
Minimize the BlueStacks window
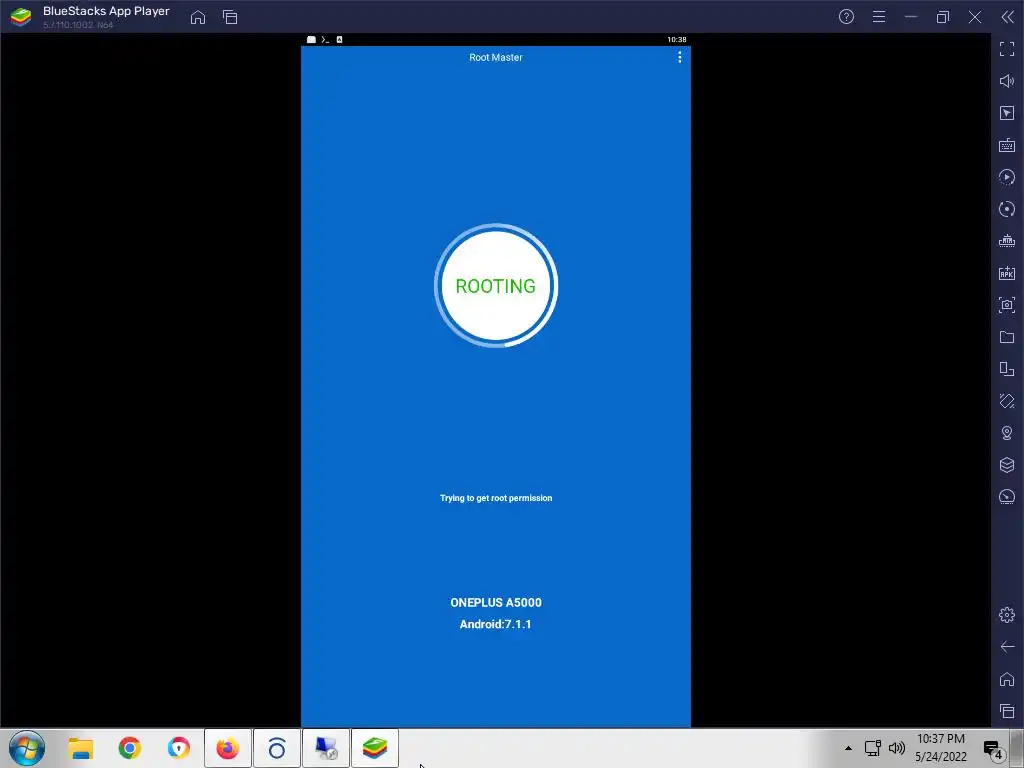point(911,17)
